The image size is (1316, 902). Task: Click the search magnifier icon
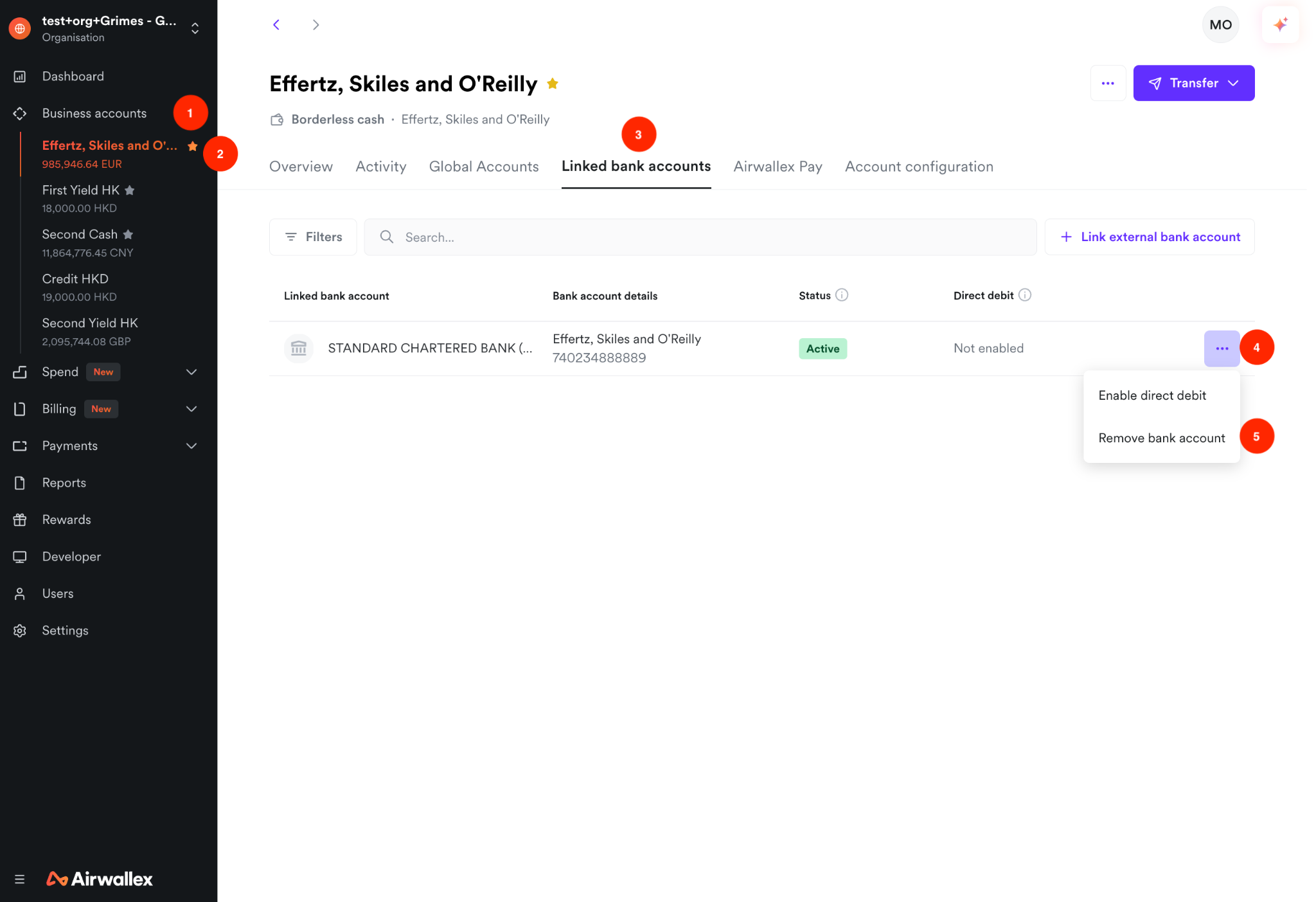[387, 237]
